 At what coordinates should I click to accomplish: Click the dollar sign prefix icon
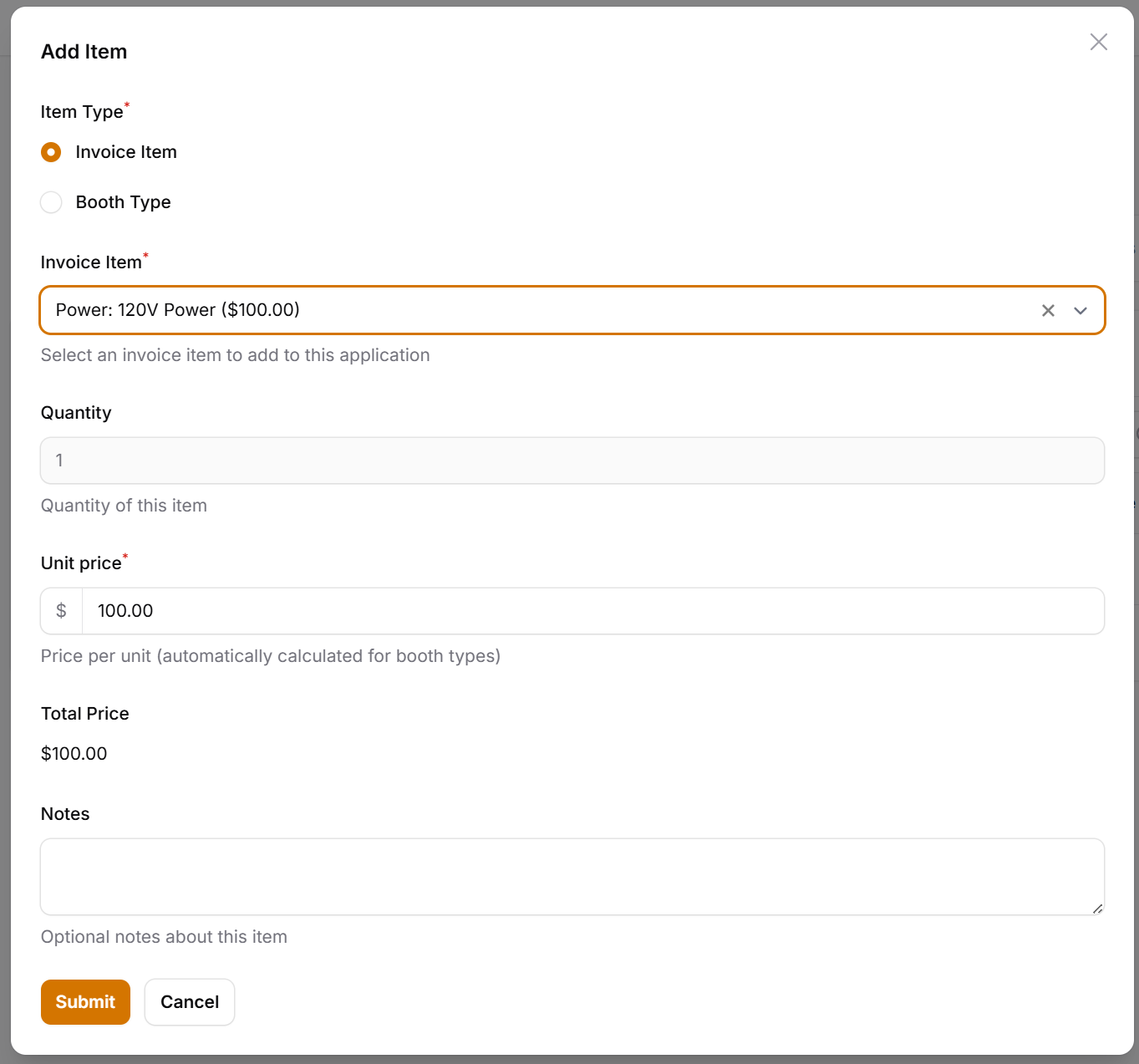click(61, 611)
